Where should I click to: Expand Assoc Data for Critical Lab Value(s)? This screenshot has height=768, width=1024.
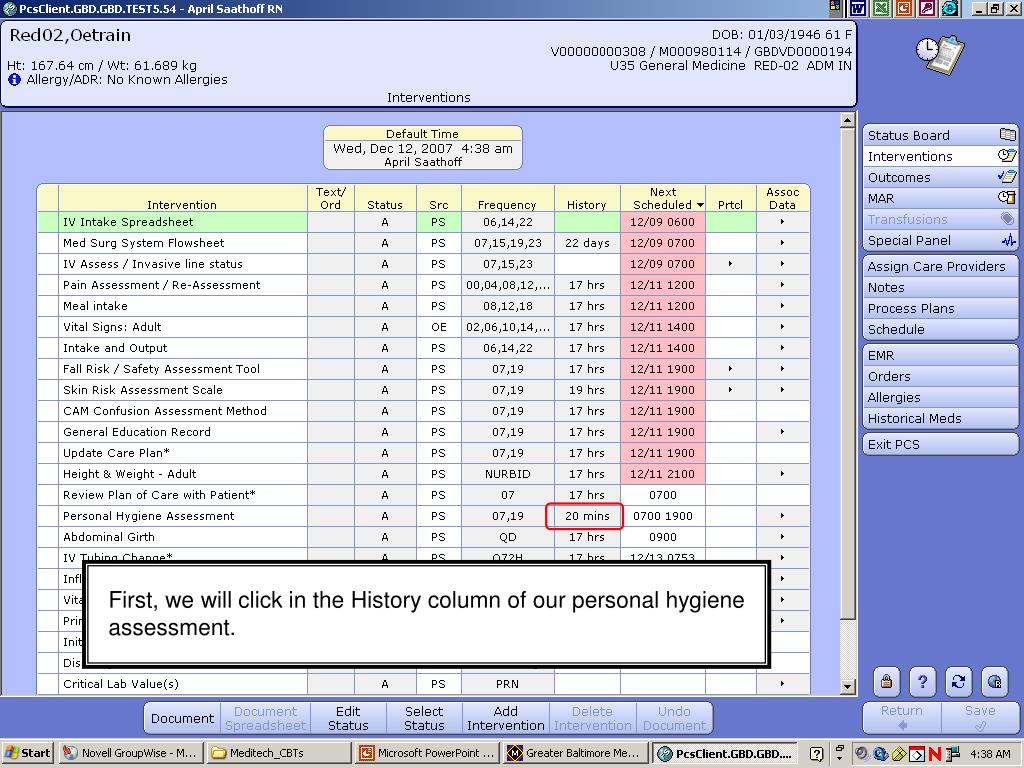point(782,684)
